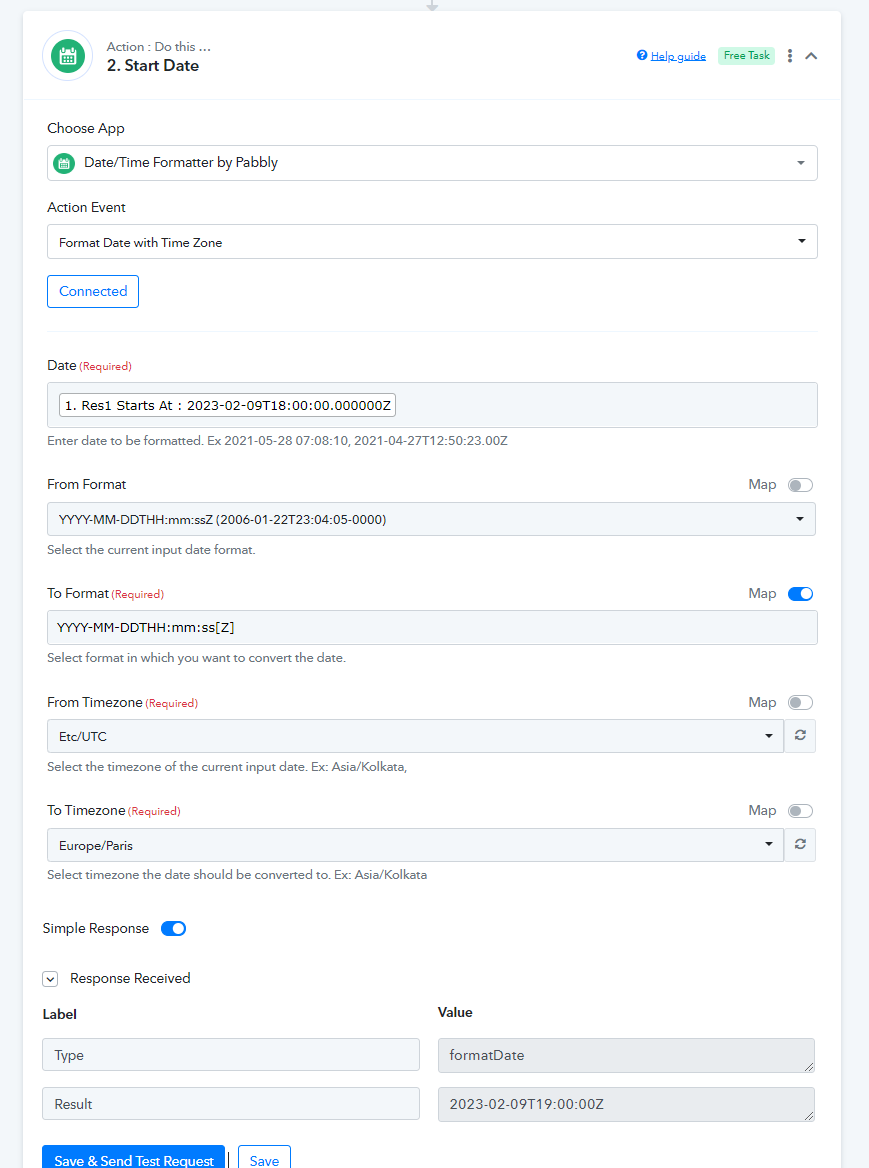The image size is (869, 1168).
Task: Click Save & Send Test Request button
Action: point(133,1159)
